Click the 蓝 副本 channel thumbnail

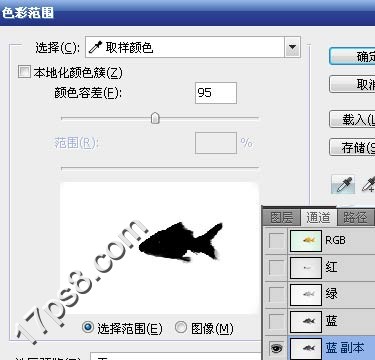[306, 348]
